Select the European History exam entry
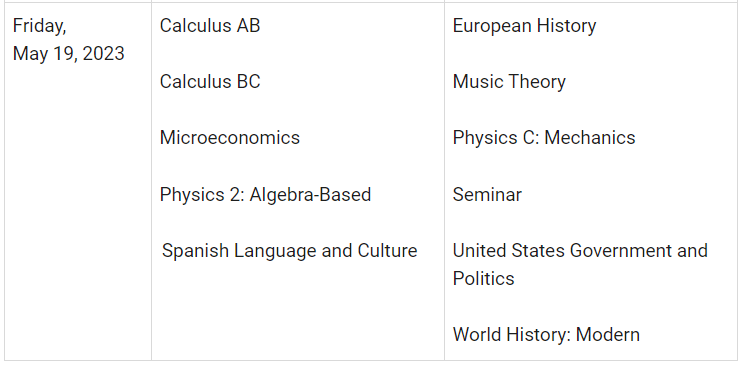Image resolution: width=742 pixels, height=366 pixels. pyautogui.click(x=524, y=26)
